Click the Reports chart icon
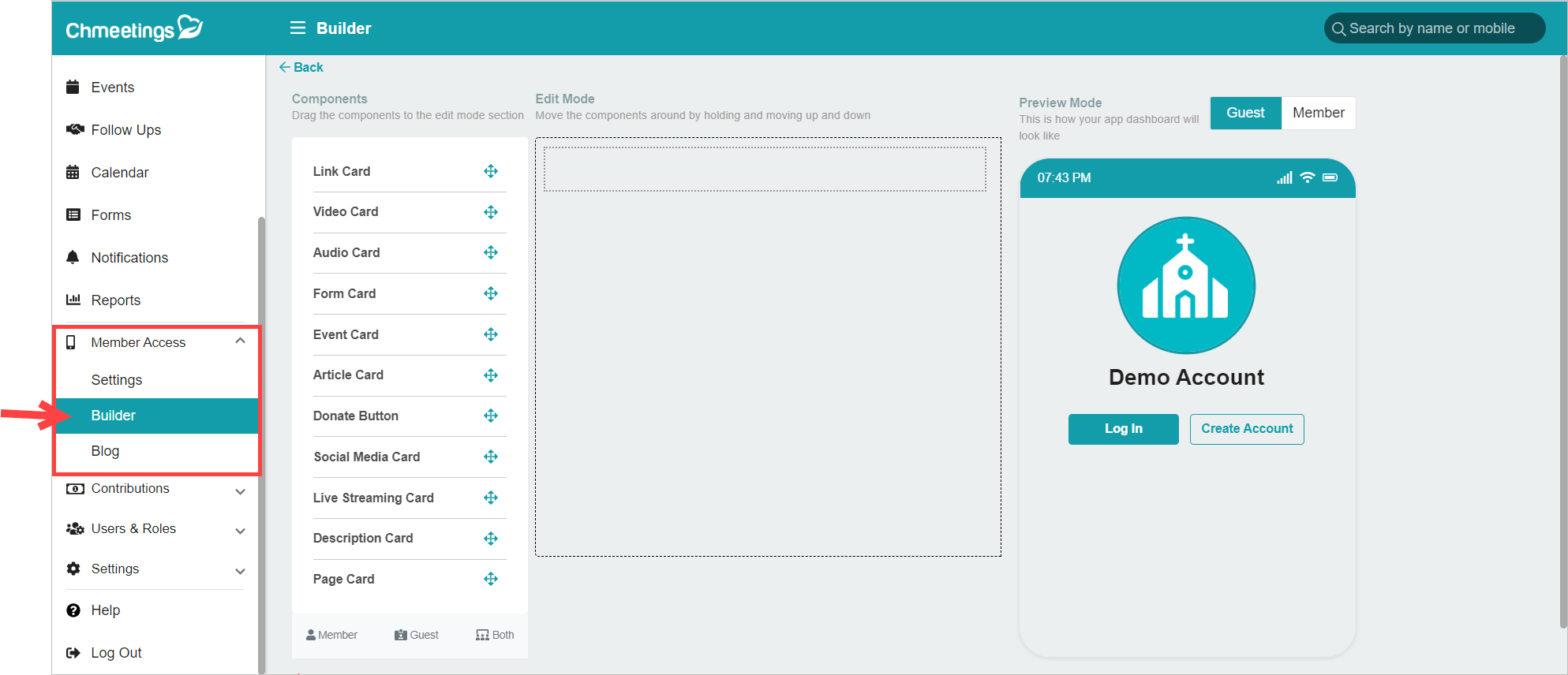Image resolution: width=1568 pixels, height=675 pixels. pos(73,300)
